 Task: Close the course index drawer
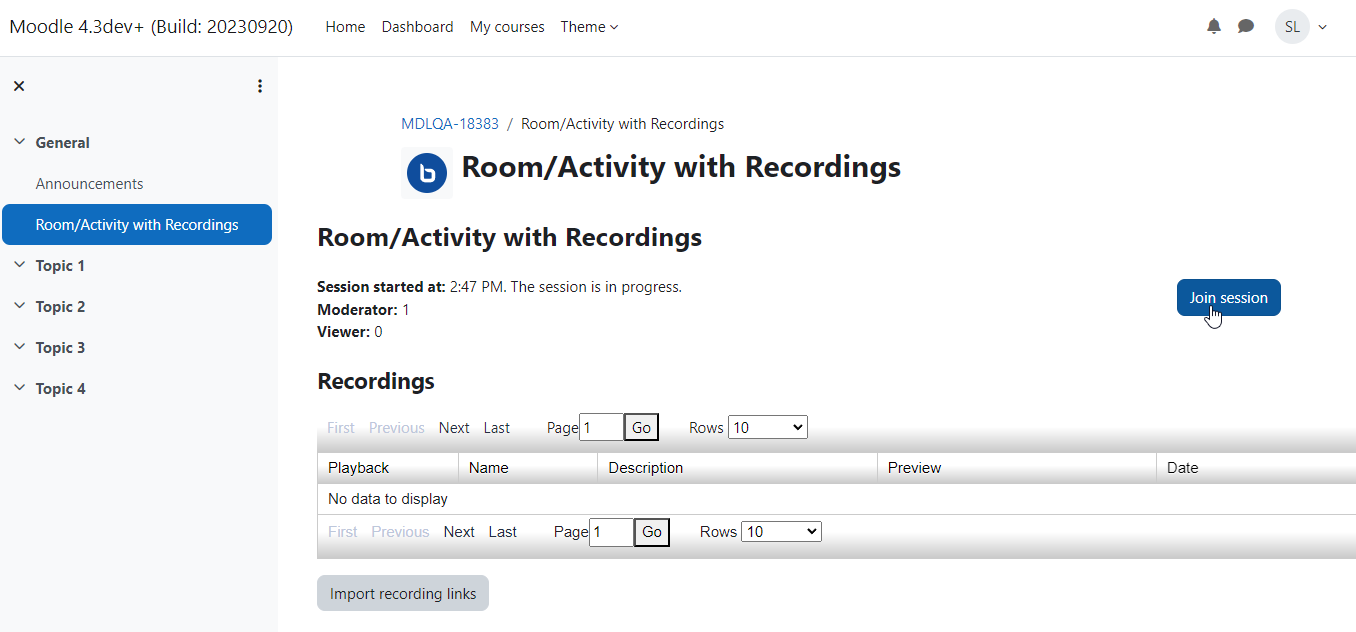tap(19, 86)
